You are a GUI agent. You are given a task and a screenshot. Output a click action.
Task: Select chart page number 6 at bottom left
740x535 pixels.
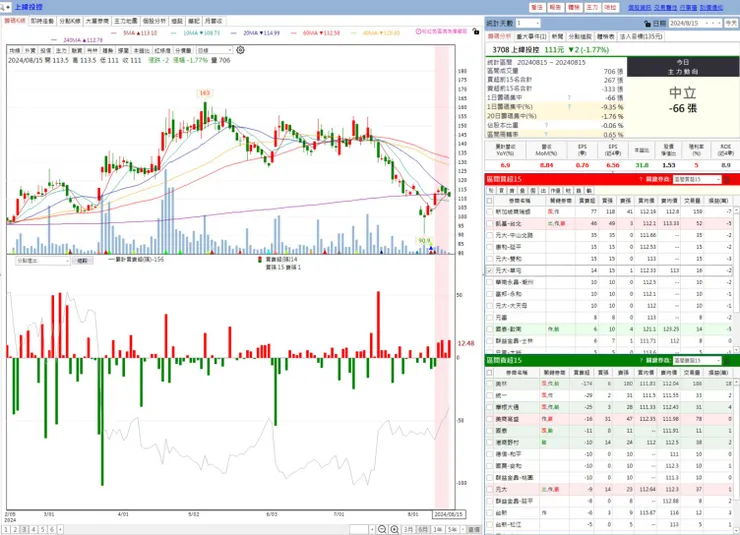51,530
